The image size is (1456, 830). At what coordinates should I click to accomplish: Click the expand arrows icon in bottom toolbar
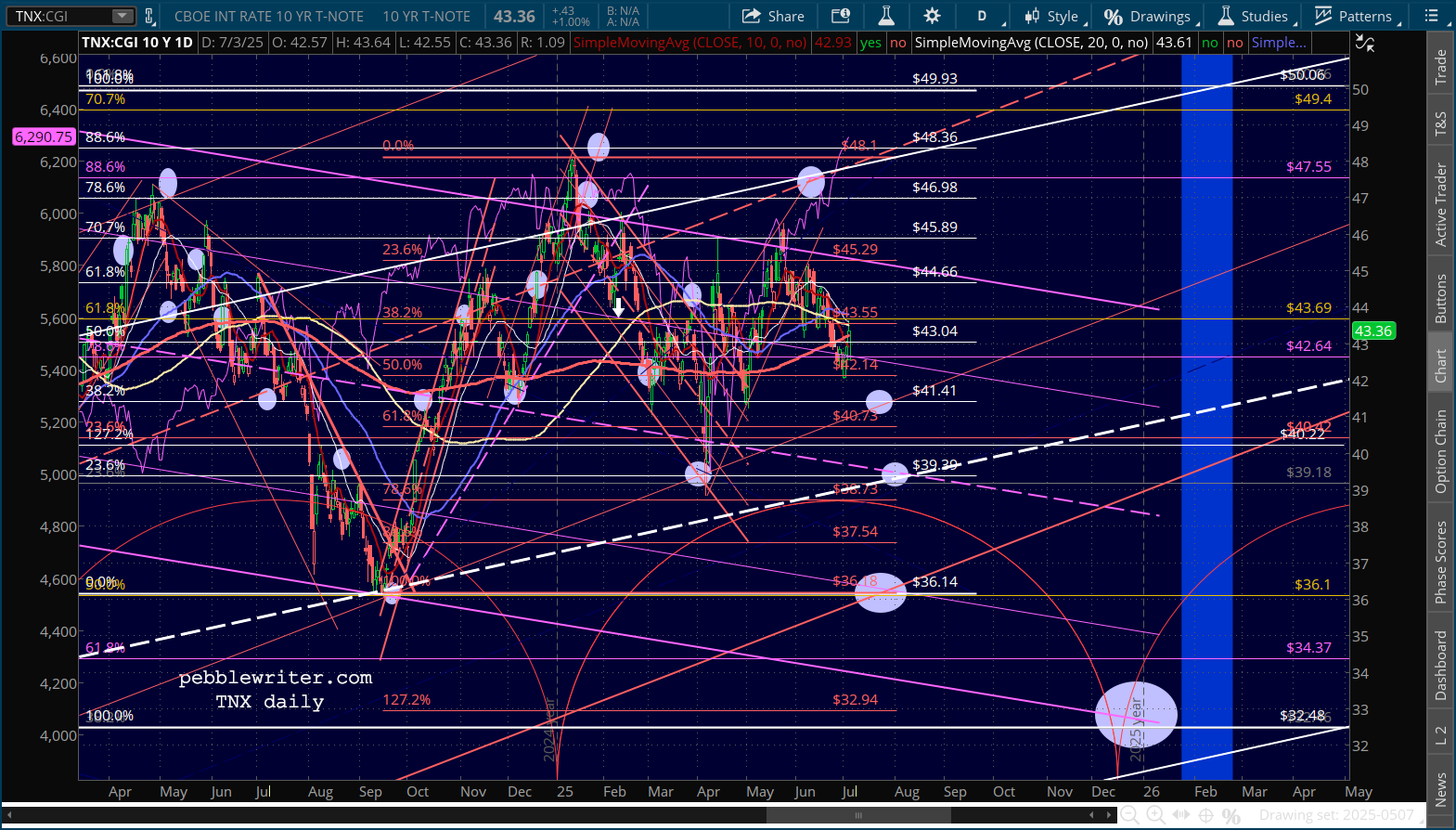(x=1180, y=815)
